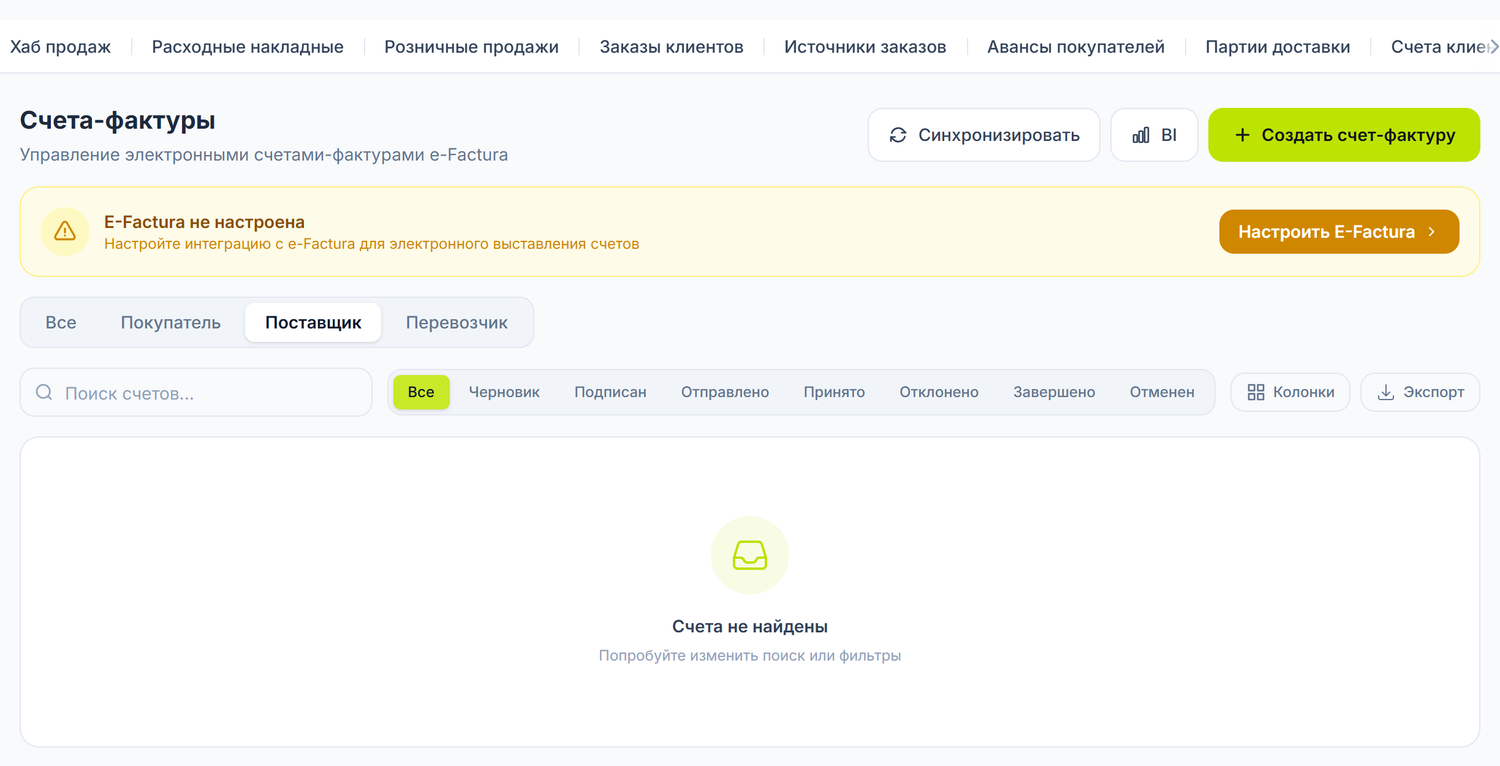Click the Экспорт button
This screenshot has width=1500, height=766.
tap(1420, 392)
